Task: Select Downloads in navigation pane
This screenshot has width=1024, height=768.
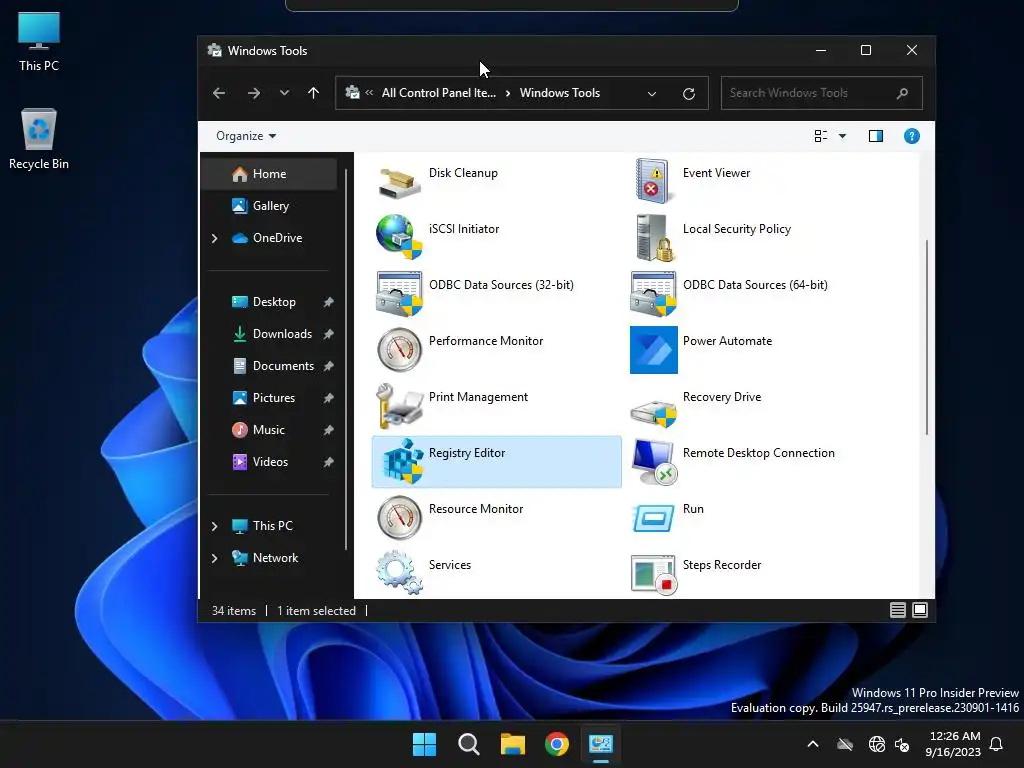Action: pyautogui.click(x=272, y=334)
